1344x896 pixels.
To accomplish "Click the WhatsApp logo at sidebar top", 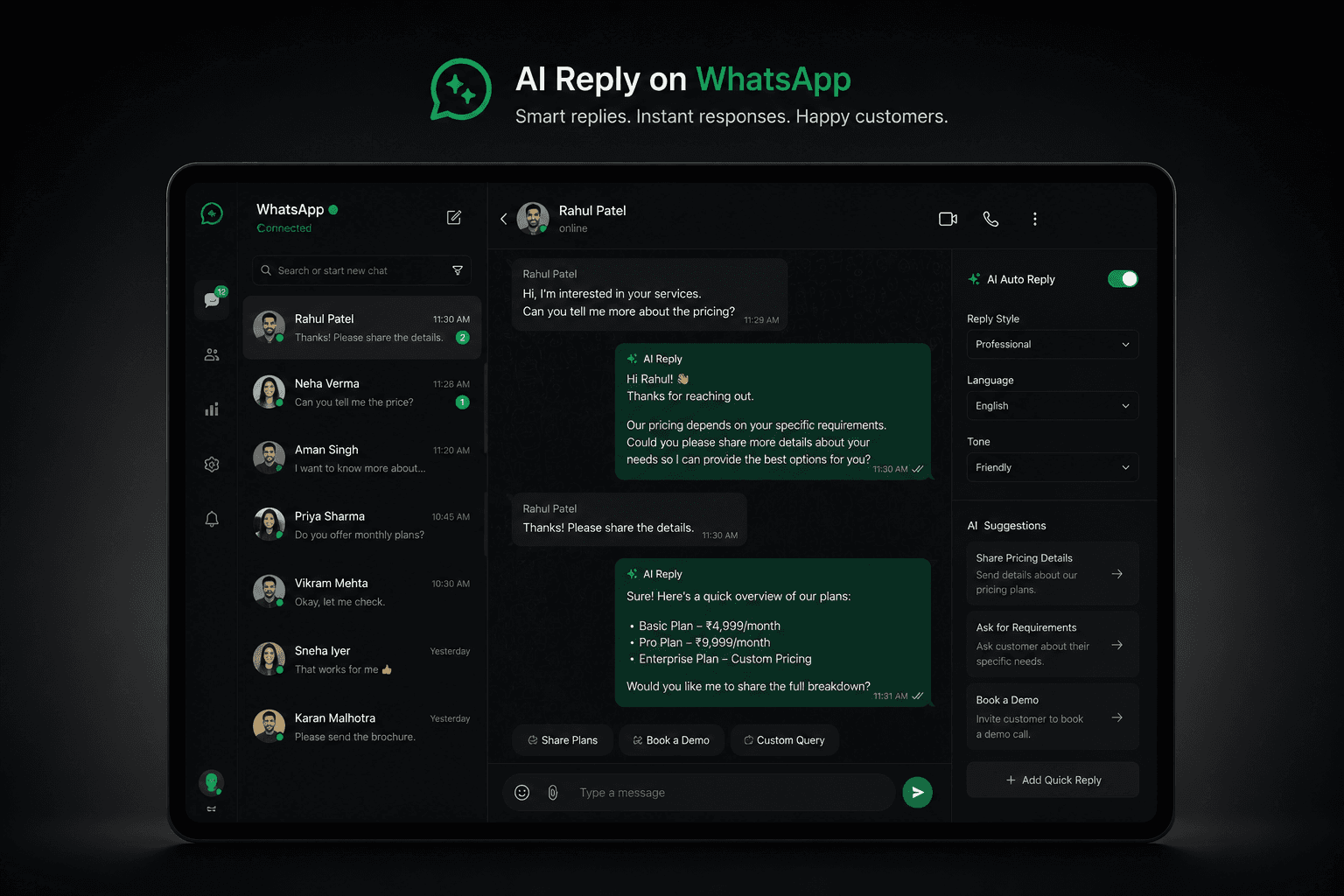I will tap(212, 213).
